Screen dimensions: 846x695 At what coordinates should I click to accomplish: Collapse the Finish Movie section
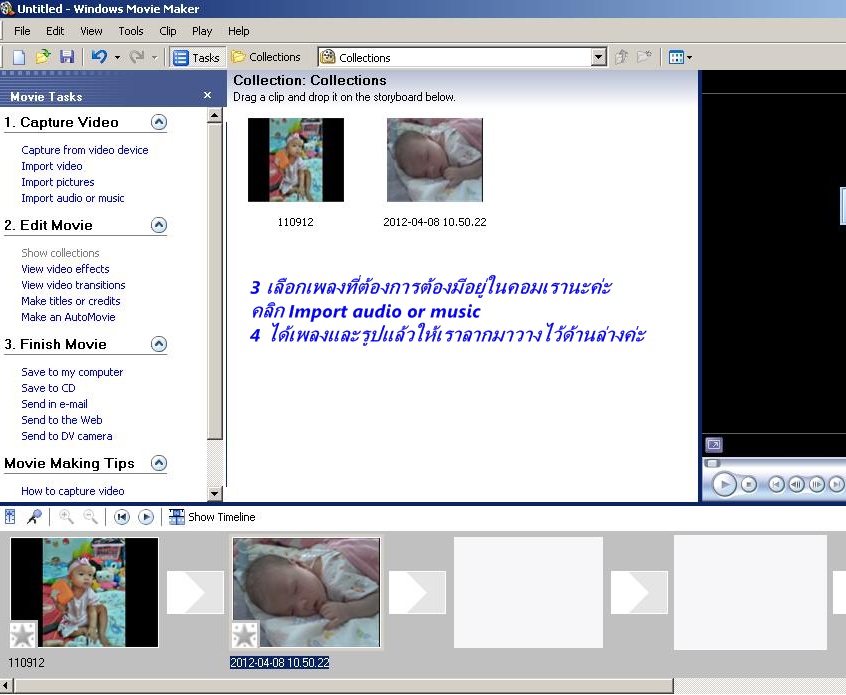tap(159, 344)
